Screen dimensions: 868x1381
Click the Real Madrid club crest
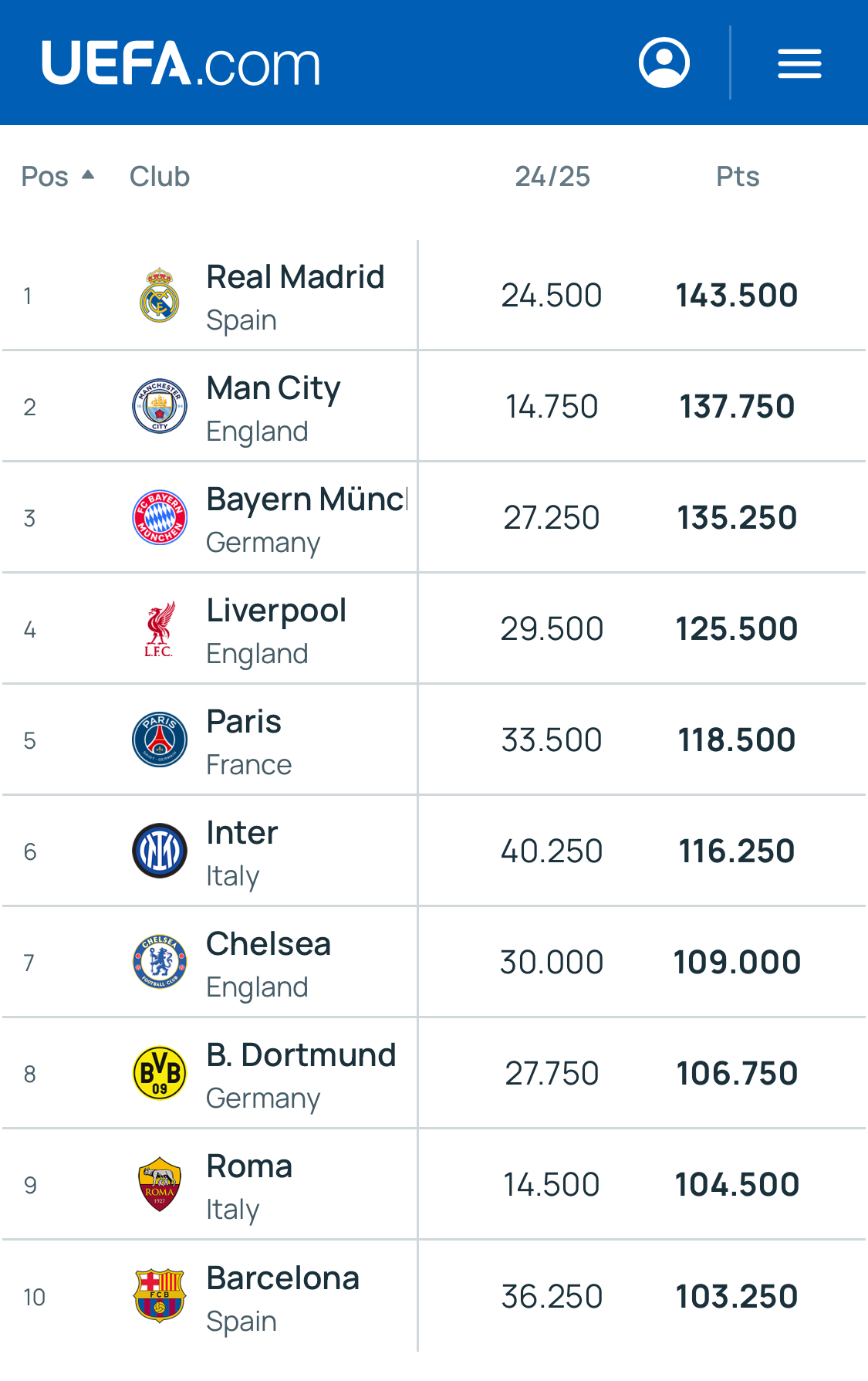(160, 296)
